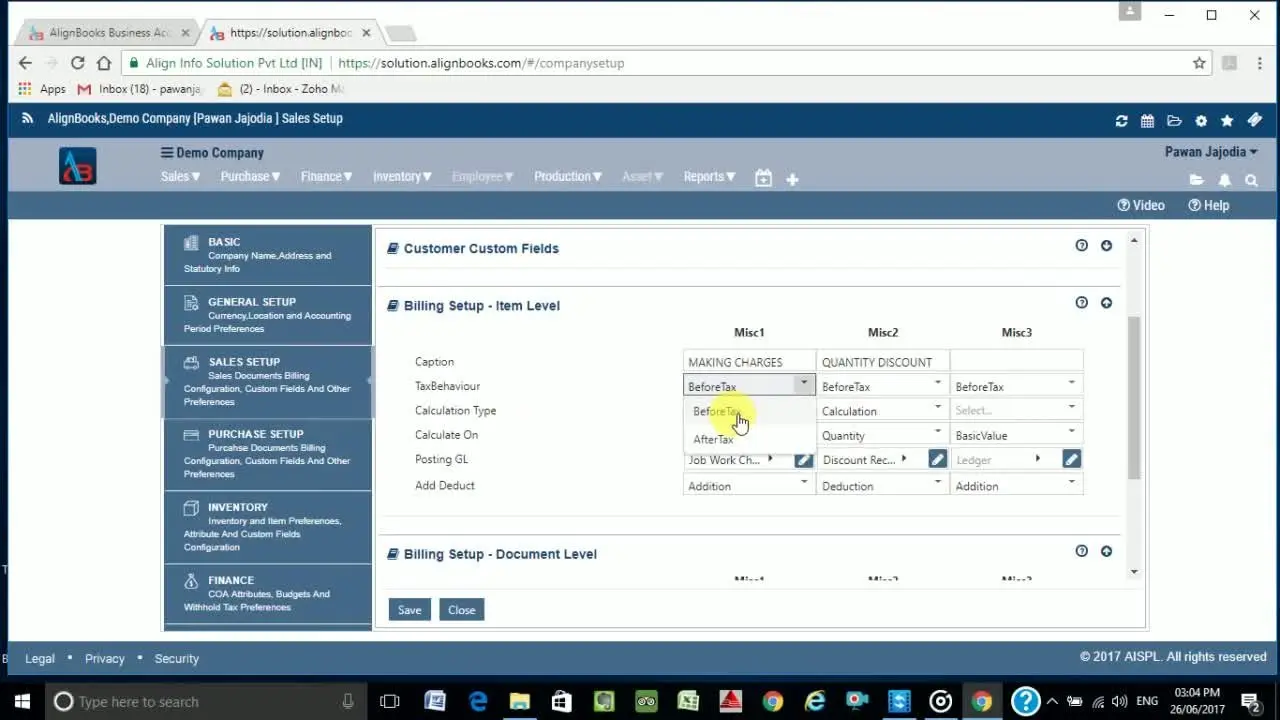Click the Save button
Screen dimensions: 1280x720
[409, 610]
